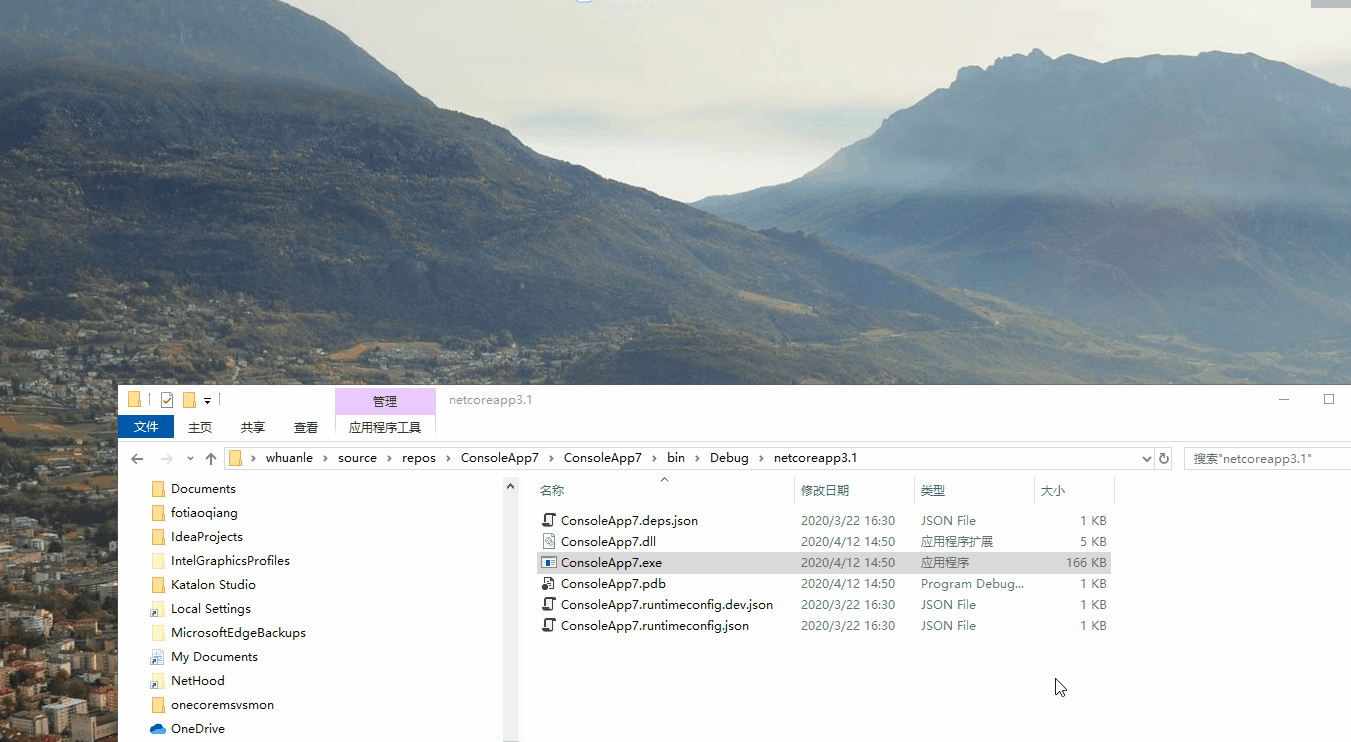This screenshot has height=742, width=1351.
Task: Click the Katalon Studio folder icon
Action: click(x=157, y=585)
